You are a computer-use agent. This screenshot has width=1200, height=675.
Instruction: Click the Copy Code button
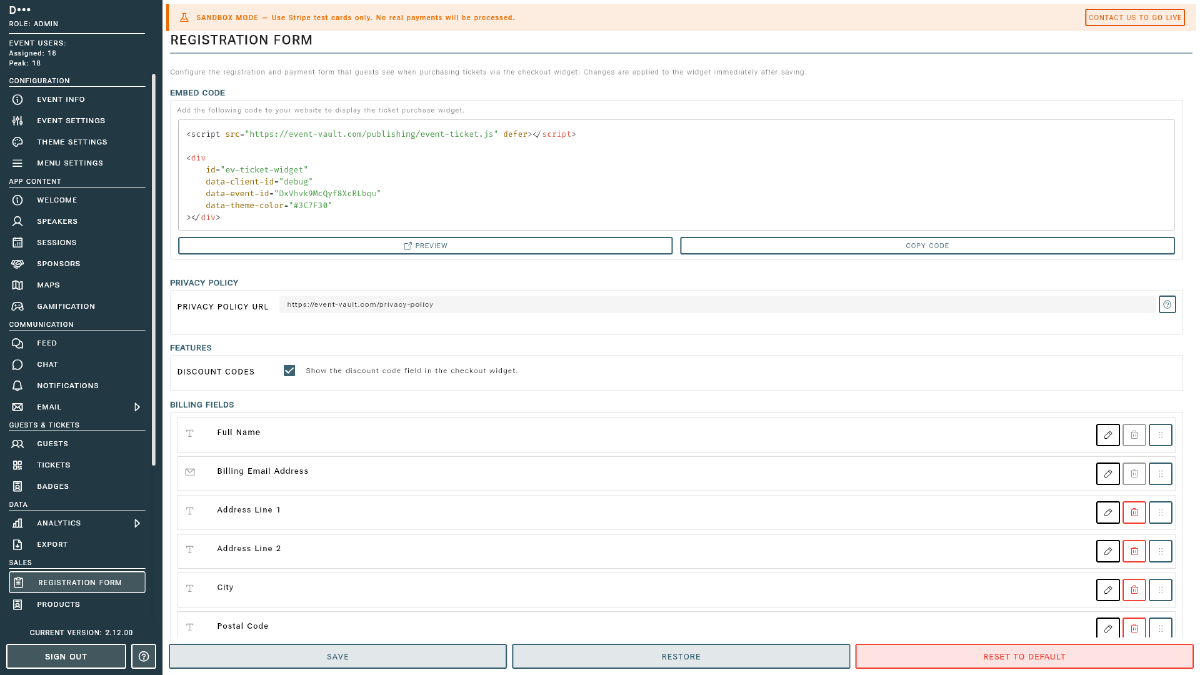pyautogui.click(x=927, y=245)
